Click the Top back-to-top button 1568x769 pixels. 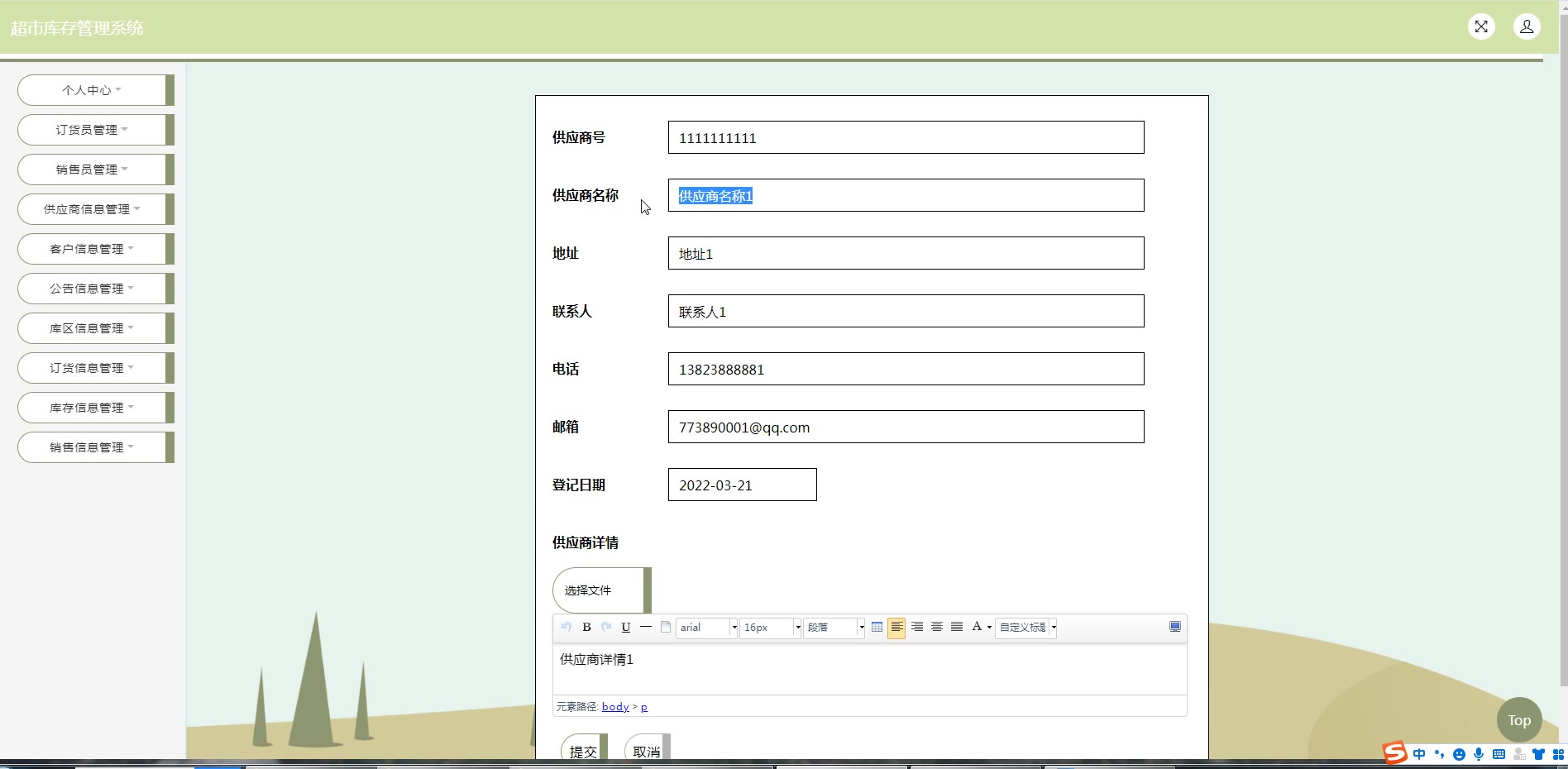click(x=1519, y=720)
